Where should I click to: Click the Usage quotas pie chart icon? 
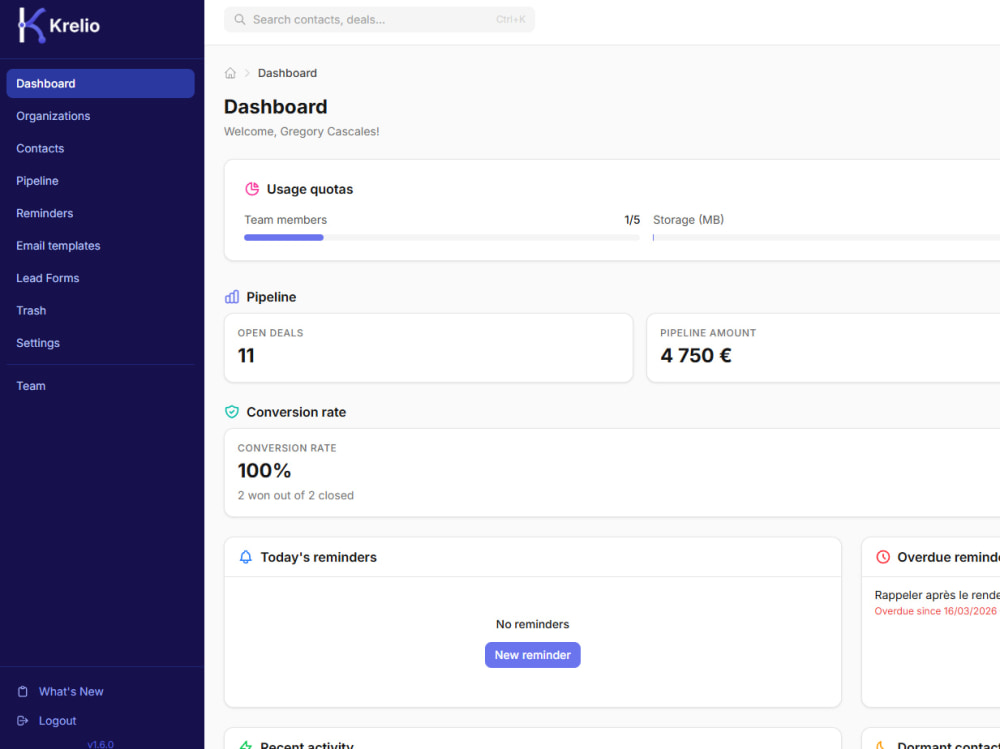point(252,189)
